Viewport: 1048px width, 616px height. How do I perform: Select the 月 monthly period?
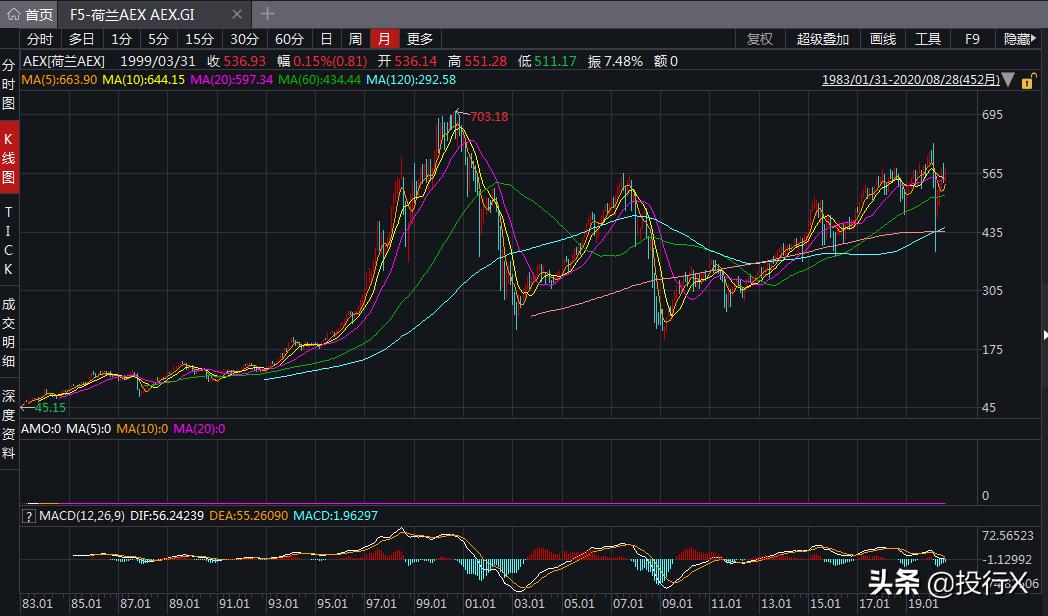click(x=384, y=39)
